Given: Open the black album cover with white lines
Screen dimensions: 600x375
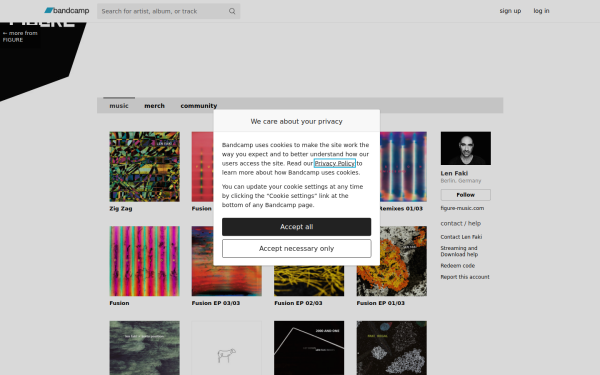Looking at the screenshot, I should 309,348.
